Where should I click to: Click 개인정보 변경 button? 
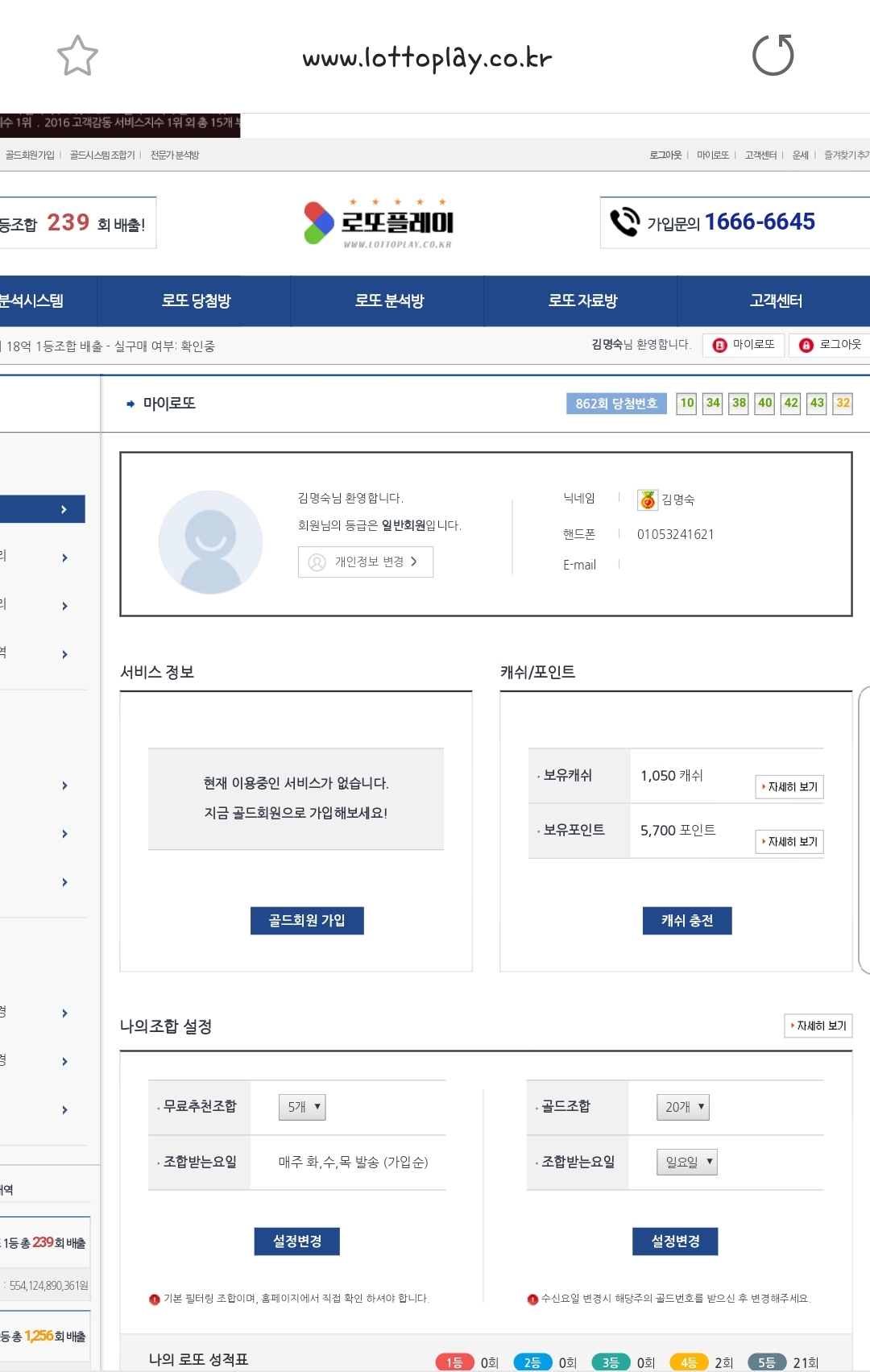(x=366, y=562)
